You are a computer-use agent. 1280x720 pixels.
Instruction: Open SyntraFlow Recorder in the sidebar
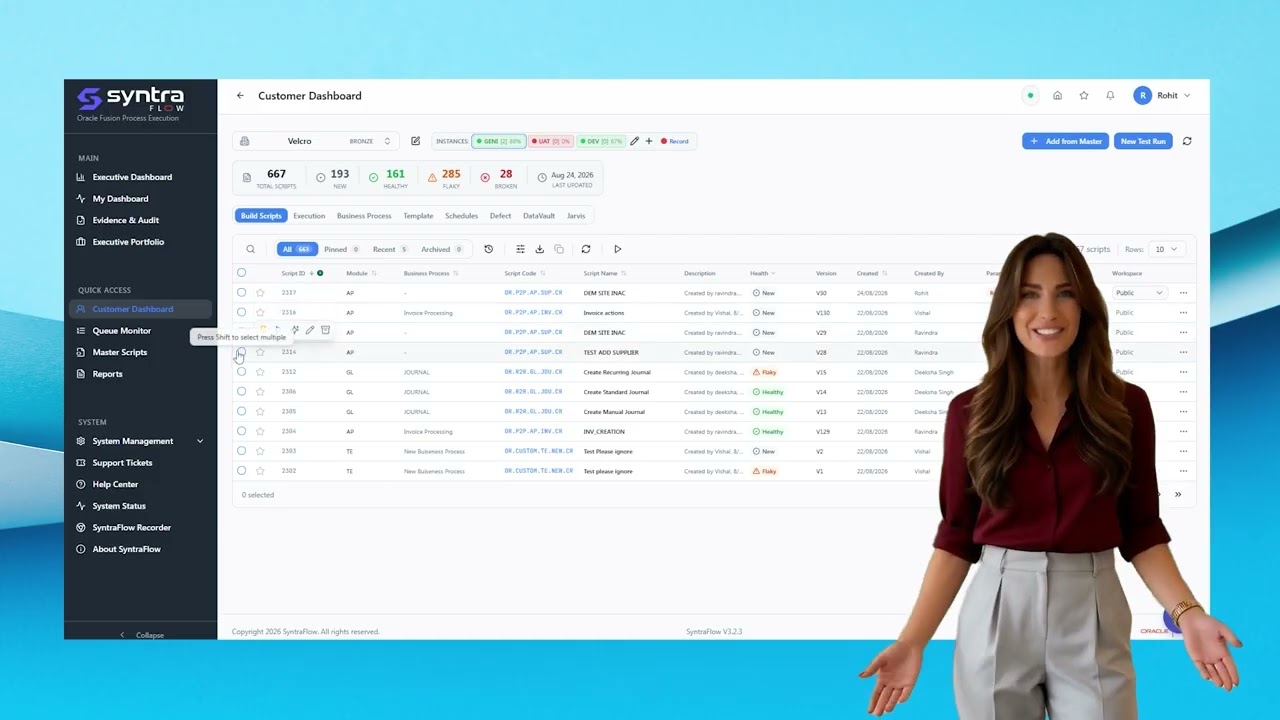coord(131,527)
